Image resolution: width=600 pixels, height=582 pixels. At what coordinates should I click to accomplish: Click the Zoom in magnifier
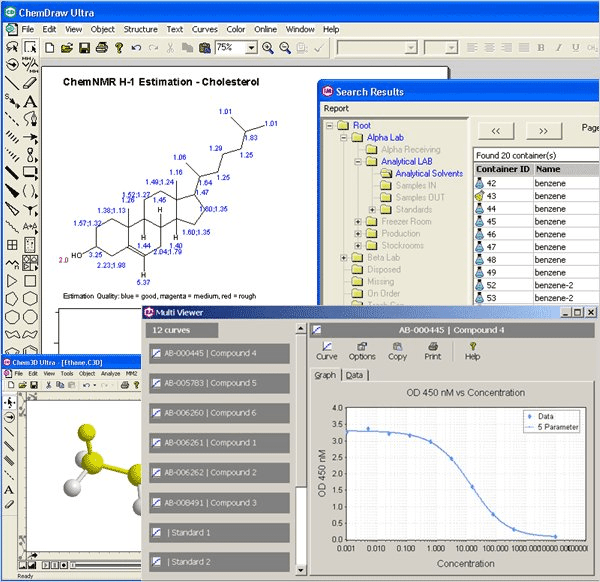coord(267,48)
